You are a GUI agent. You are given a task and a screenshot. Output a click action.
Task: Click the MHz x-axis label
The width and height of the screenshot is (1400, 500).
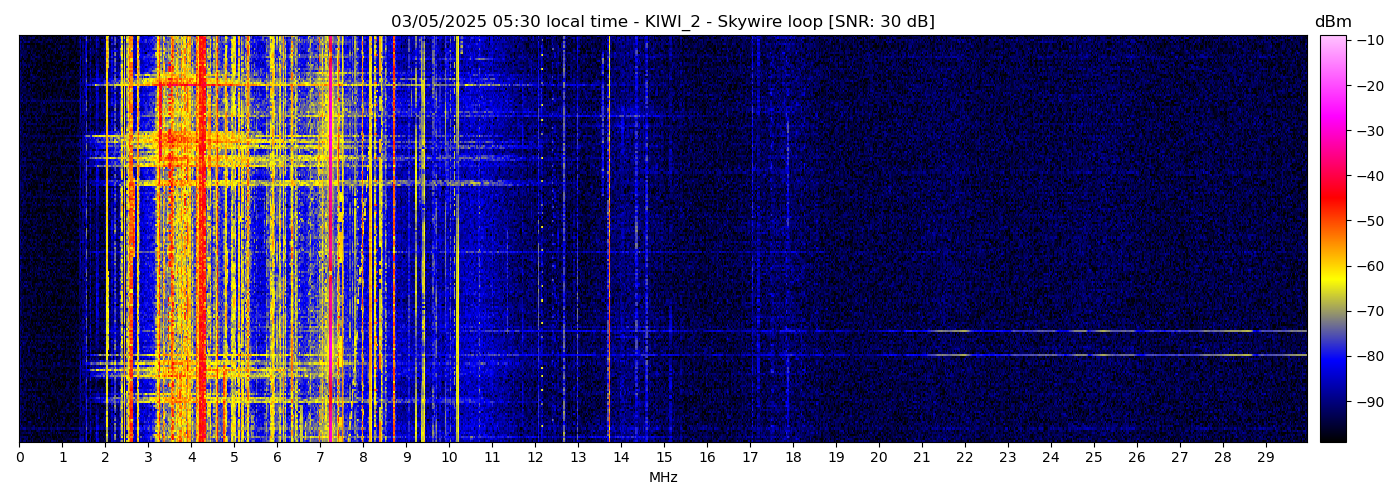(x=663, y=478)
